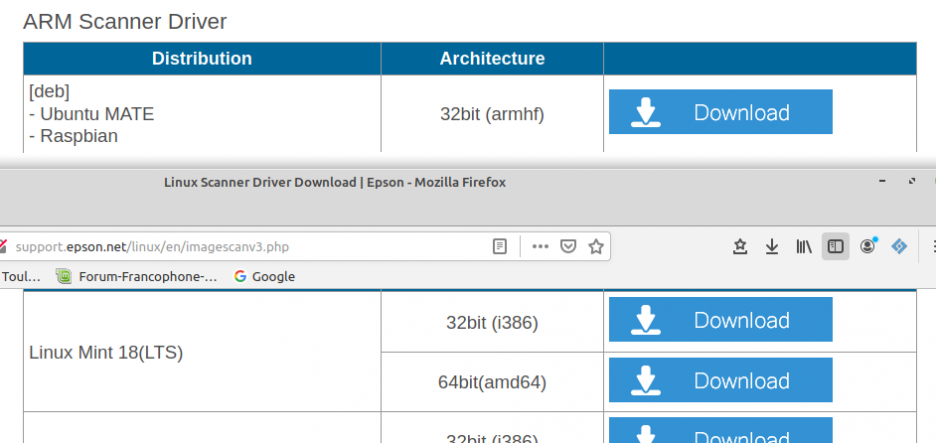
Task: Open the Library books icon
Action: tap(804, 246)
